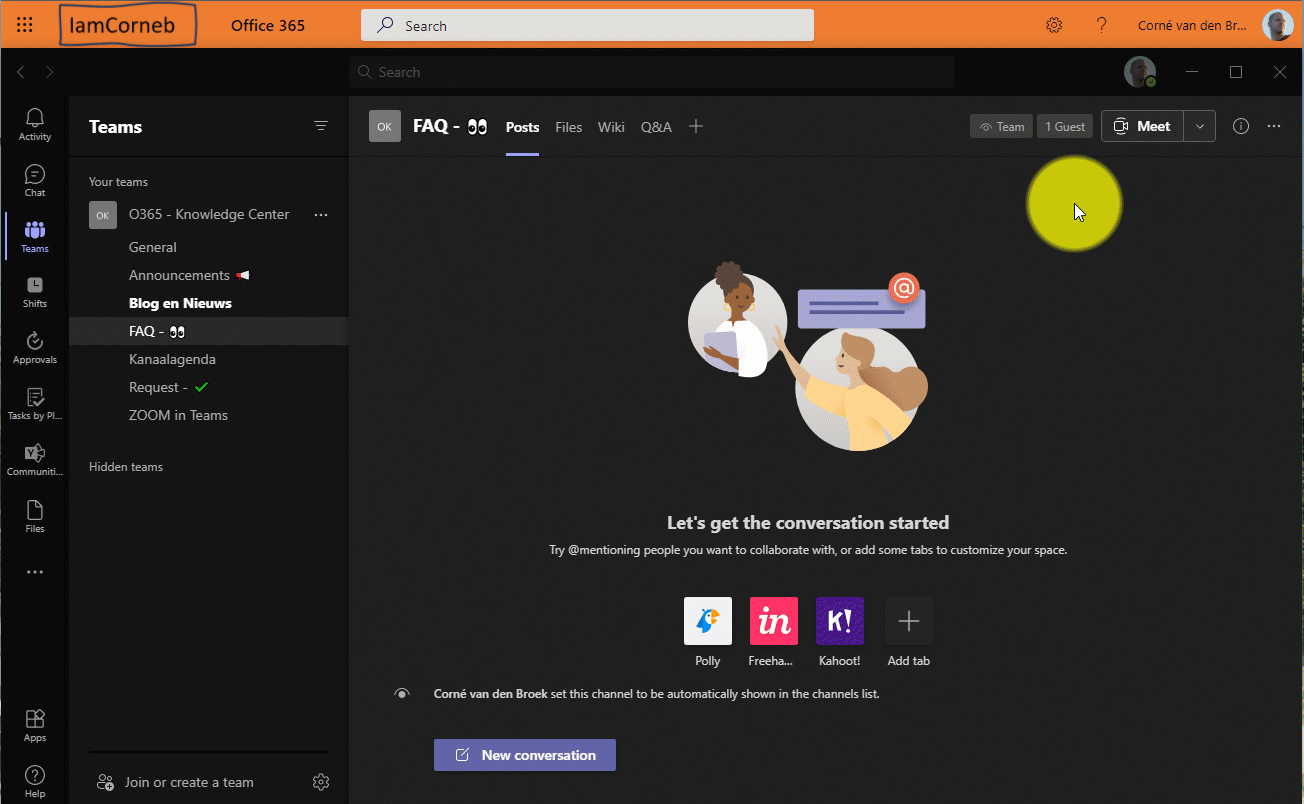1304x804 pixels.
Task: Start a New conversation
Action: 525,755
